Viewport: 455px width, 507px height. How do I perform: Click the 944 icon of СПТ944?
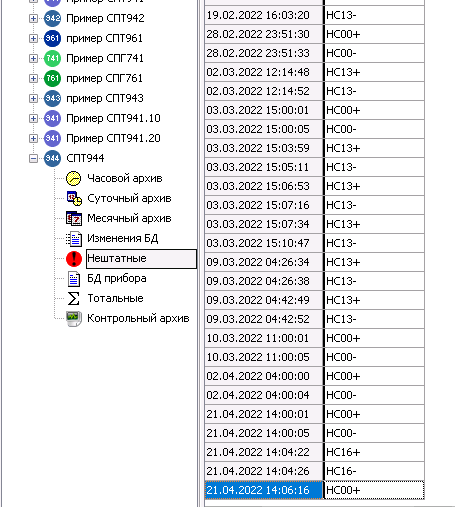pyautogui.click(x=52, y=158)
